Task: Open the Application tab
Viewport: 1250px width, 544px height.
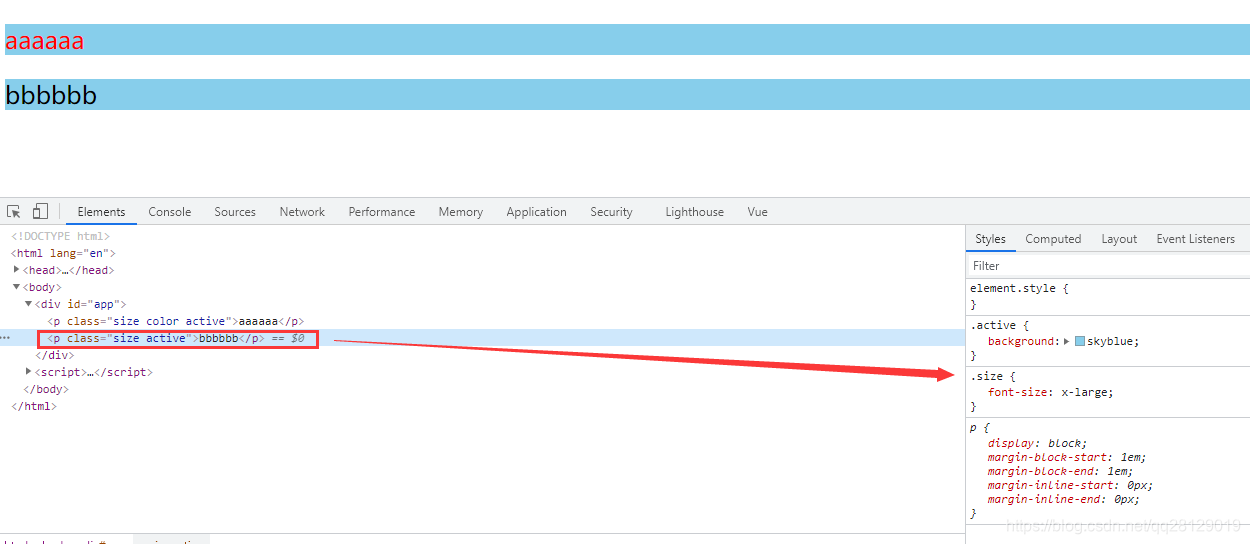Action: click(536, 212)
